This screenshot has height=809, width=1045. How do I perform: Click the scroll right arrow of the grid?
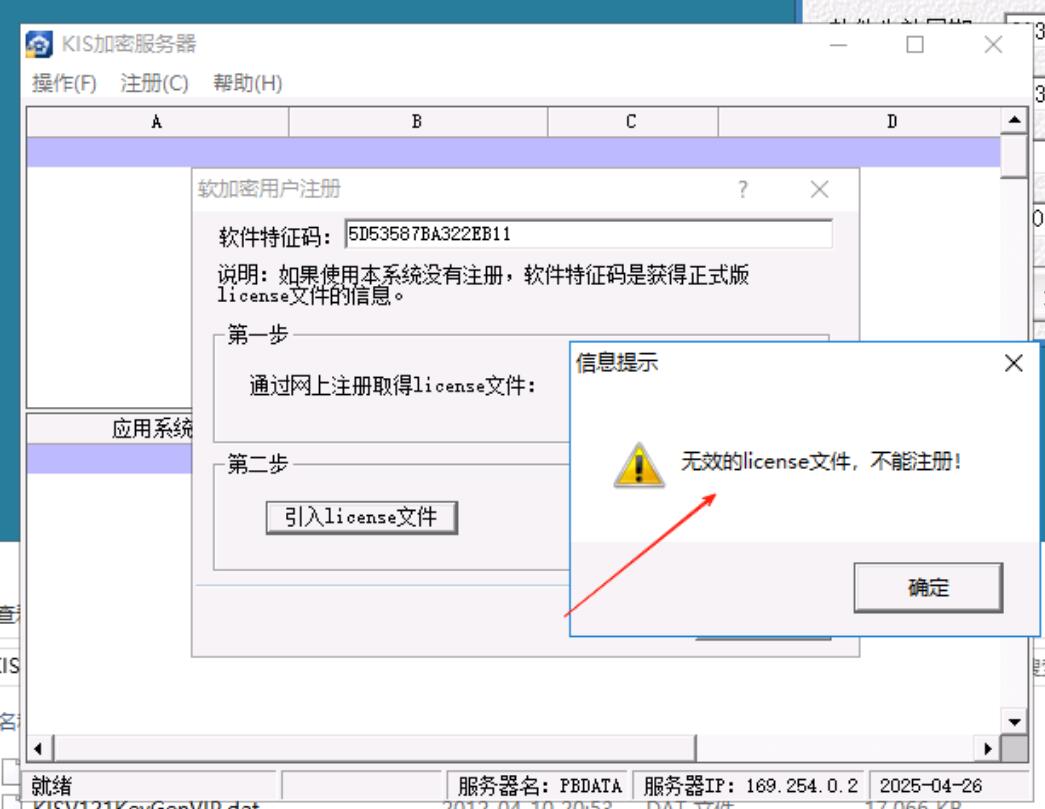pos(988,748)
